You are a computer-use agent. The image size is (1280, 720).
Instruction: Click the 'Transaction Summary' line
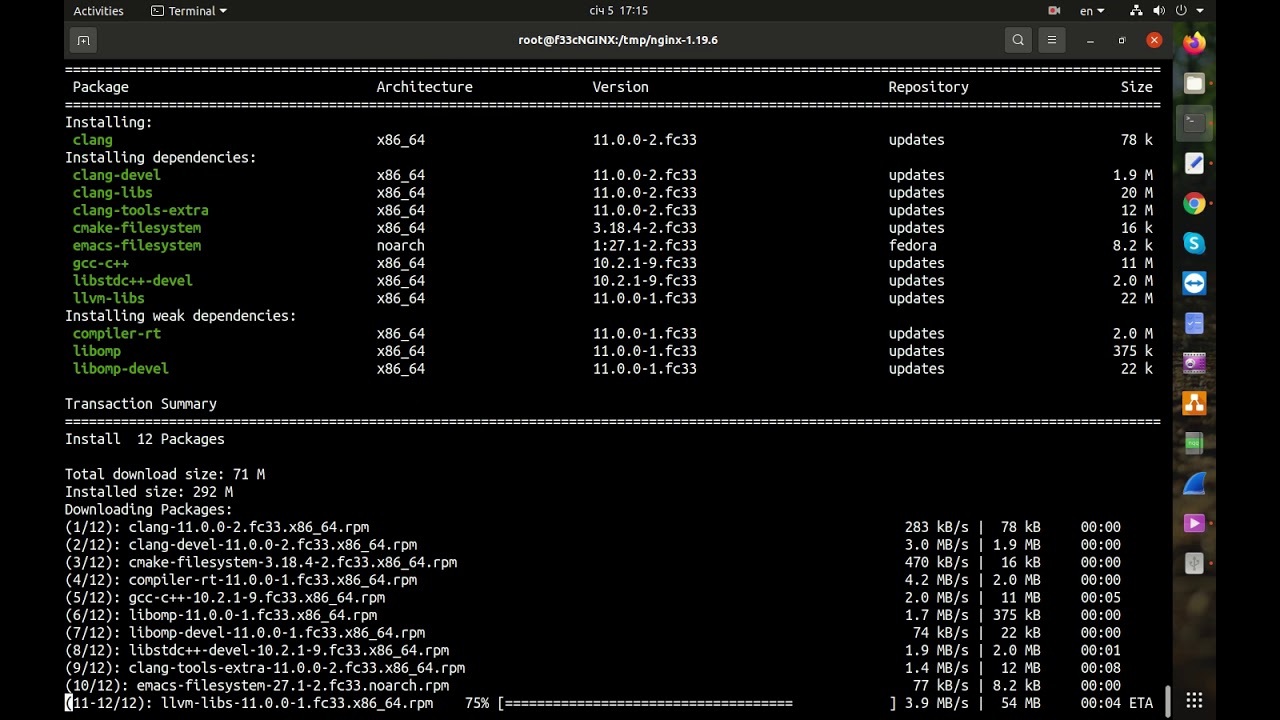coord(141,404)
